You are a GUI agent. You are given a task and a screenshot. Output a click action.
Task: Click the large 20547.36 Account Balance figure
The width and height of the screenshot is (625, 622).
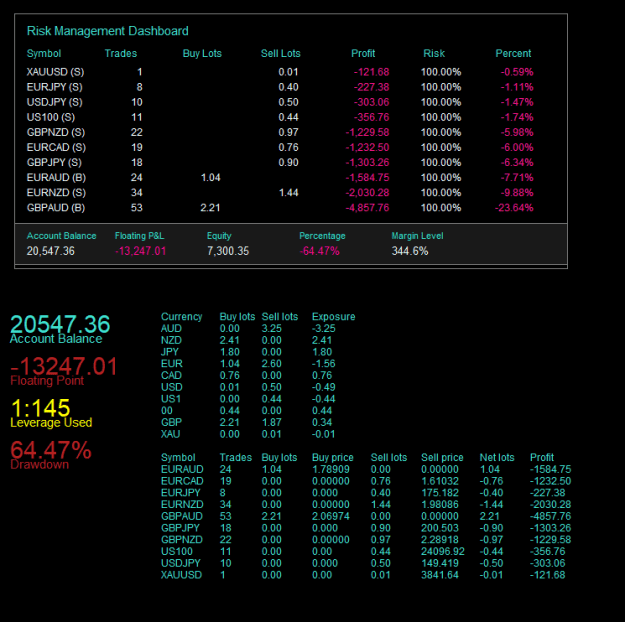60,324
